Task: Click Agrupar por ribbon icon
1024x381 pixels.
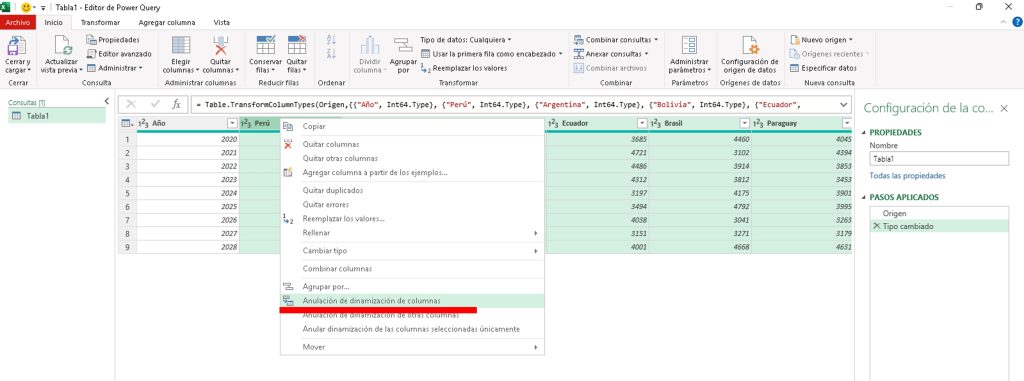Action: [403, 46]
